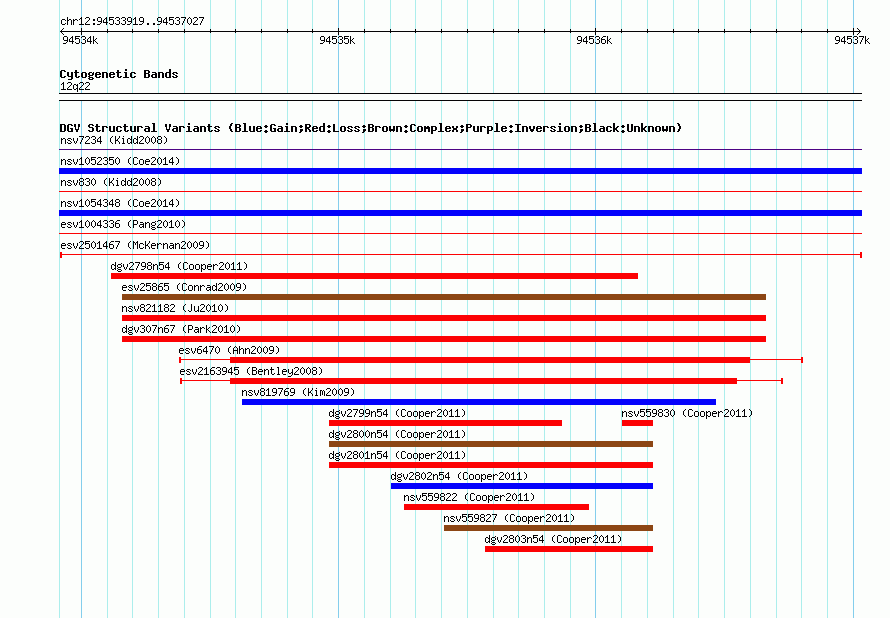Click the esv25865 (Conrad2009) label text
Screen dimensions: 890x618
pyautogui.click(x=184, y=287)
